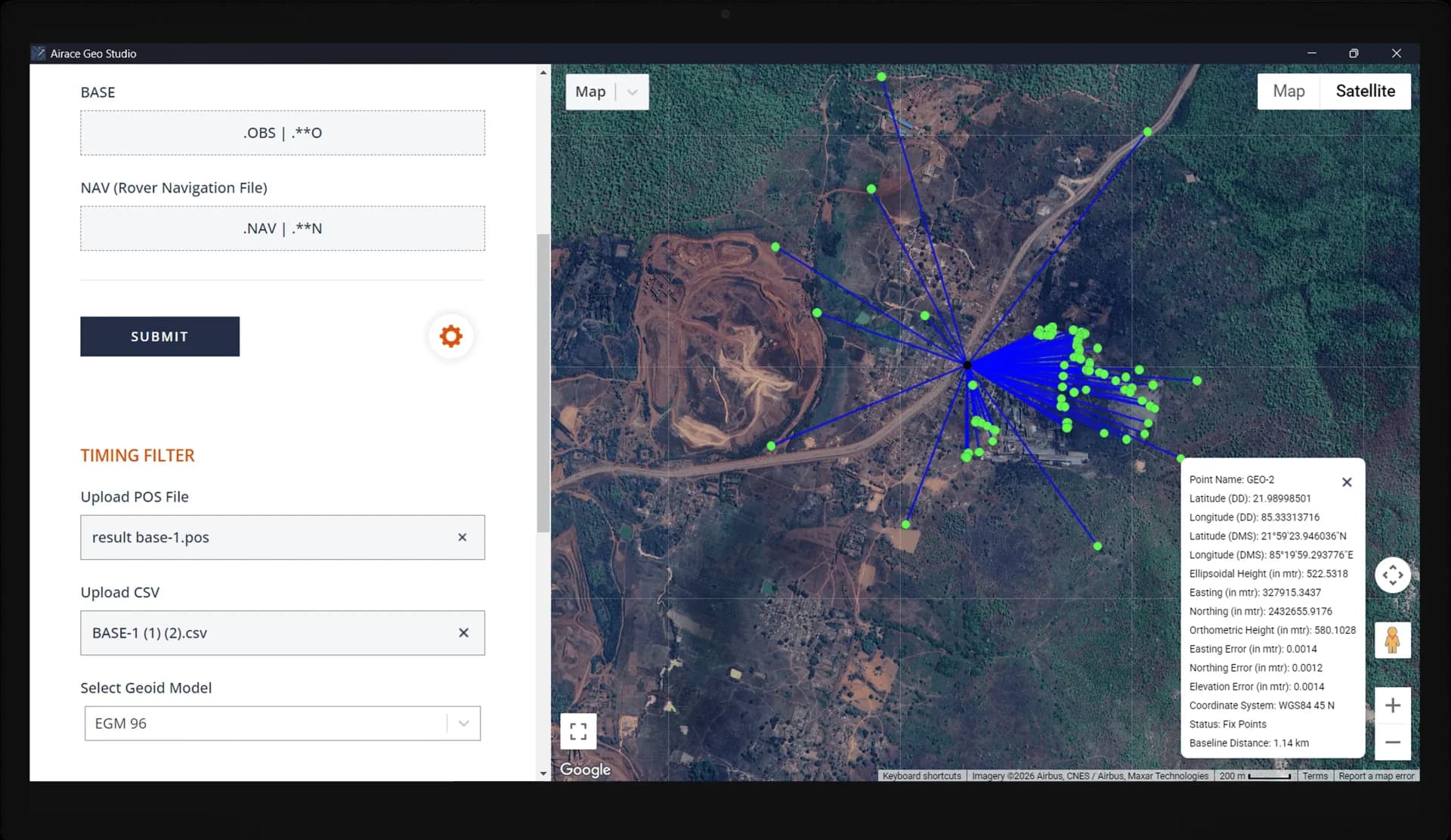Choose a BASE .OBS file upload field

[283, 133]
